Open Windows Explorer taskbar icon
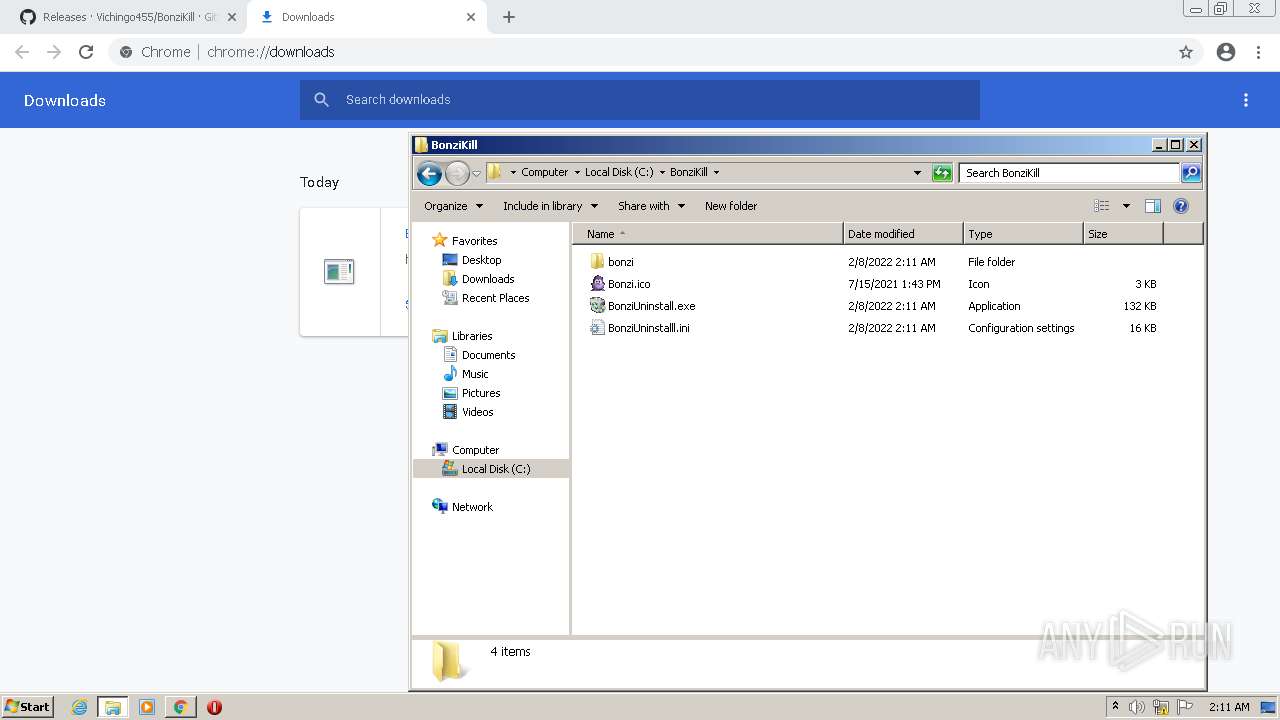The width and height of the screenshot is (1280, 720). 113,707
